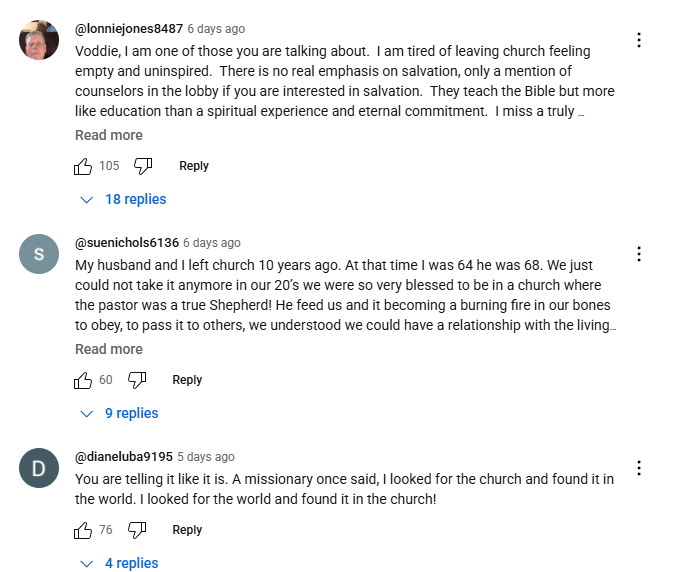
Task: Dislike the comment by @lonniejones8487
Action: click(143, 166)
